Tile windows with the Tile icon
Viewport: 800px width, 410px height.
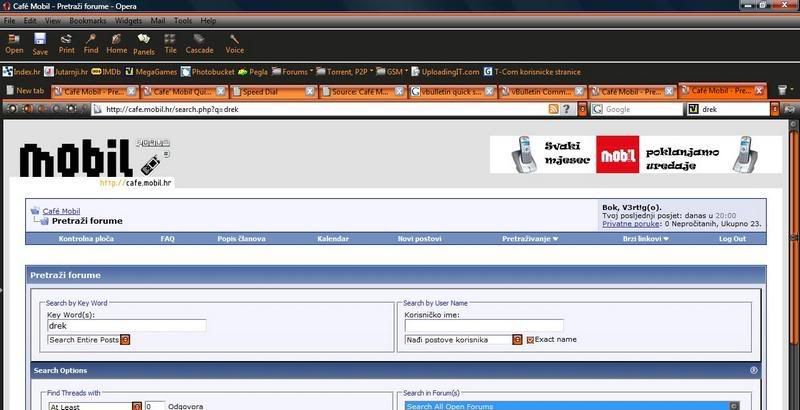point(170,44)
